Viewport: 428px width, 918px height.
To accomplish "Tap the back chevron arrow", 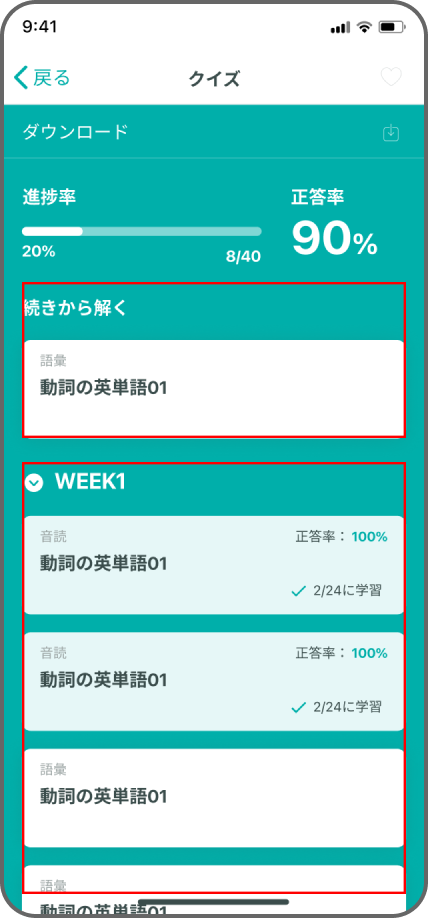I will (x=21, y=78).
